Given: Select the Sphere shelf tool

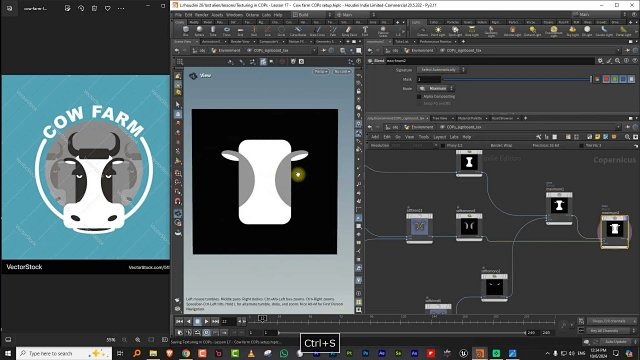Looking at the screenshot, I should pos(199,31).
